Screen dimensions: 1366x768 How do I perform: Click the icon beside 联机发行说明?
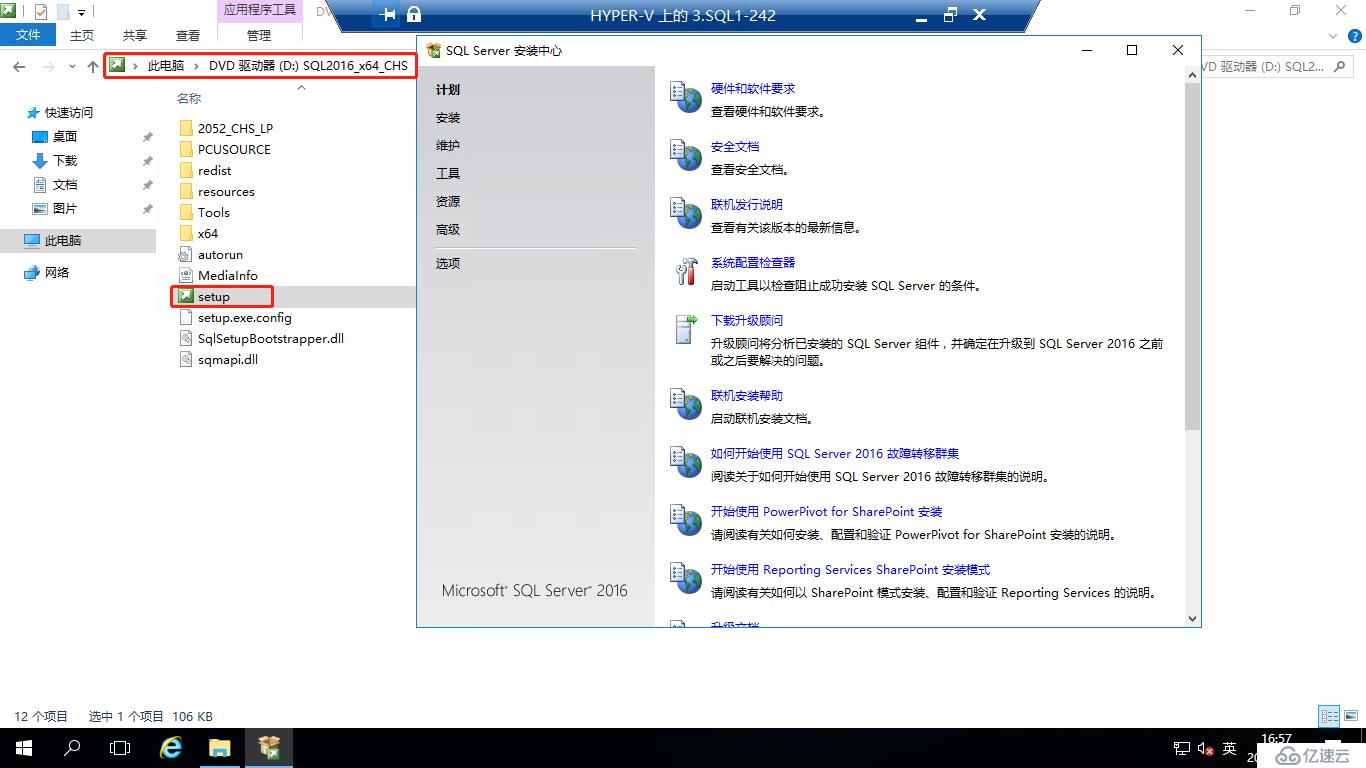click(x=686, y=214)
